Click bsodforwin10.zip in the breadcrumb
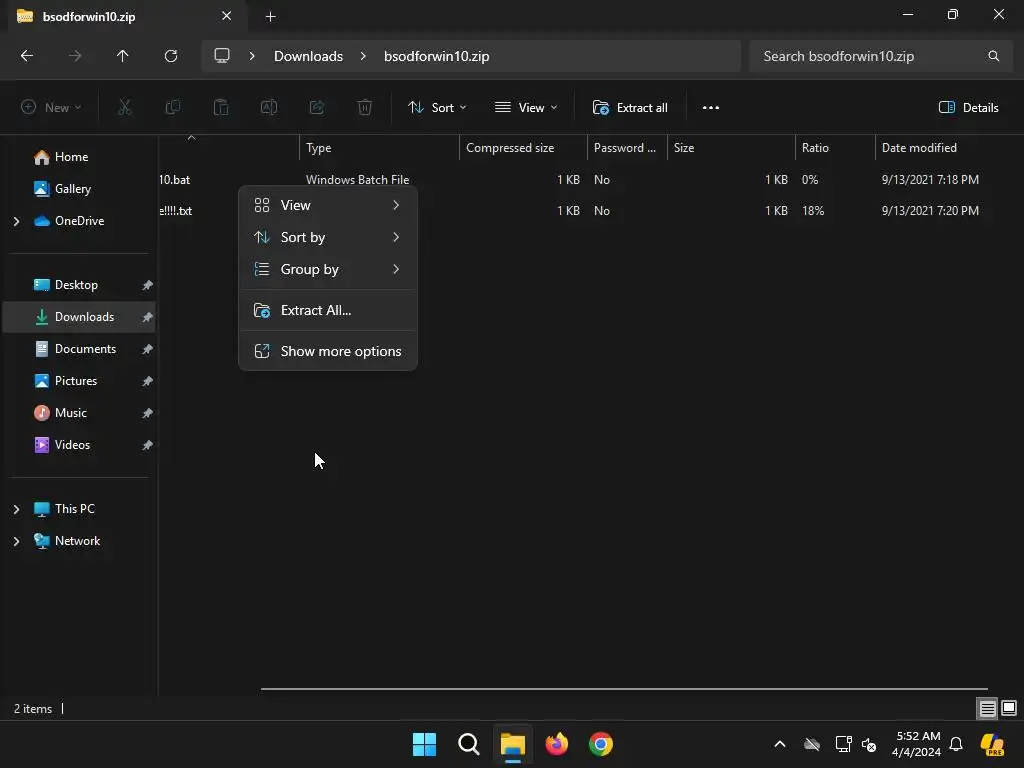This screenshot has height=768, width=1024. tap(436, 56)
